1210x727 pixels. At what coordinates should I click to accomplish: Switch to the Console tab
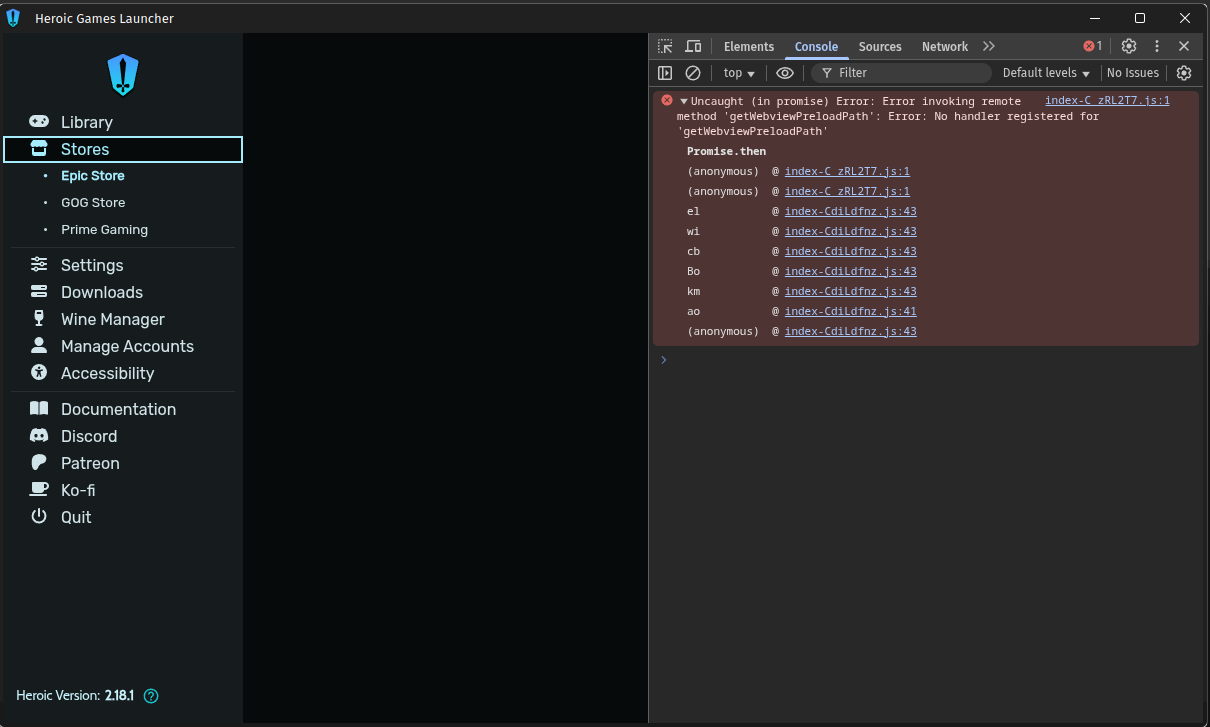pyautogui.click(x=816, y=47)
